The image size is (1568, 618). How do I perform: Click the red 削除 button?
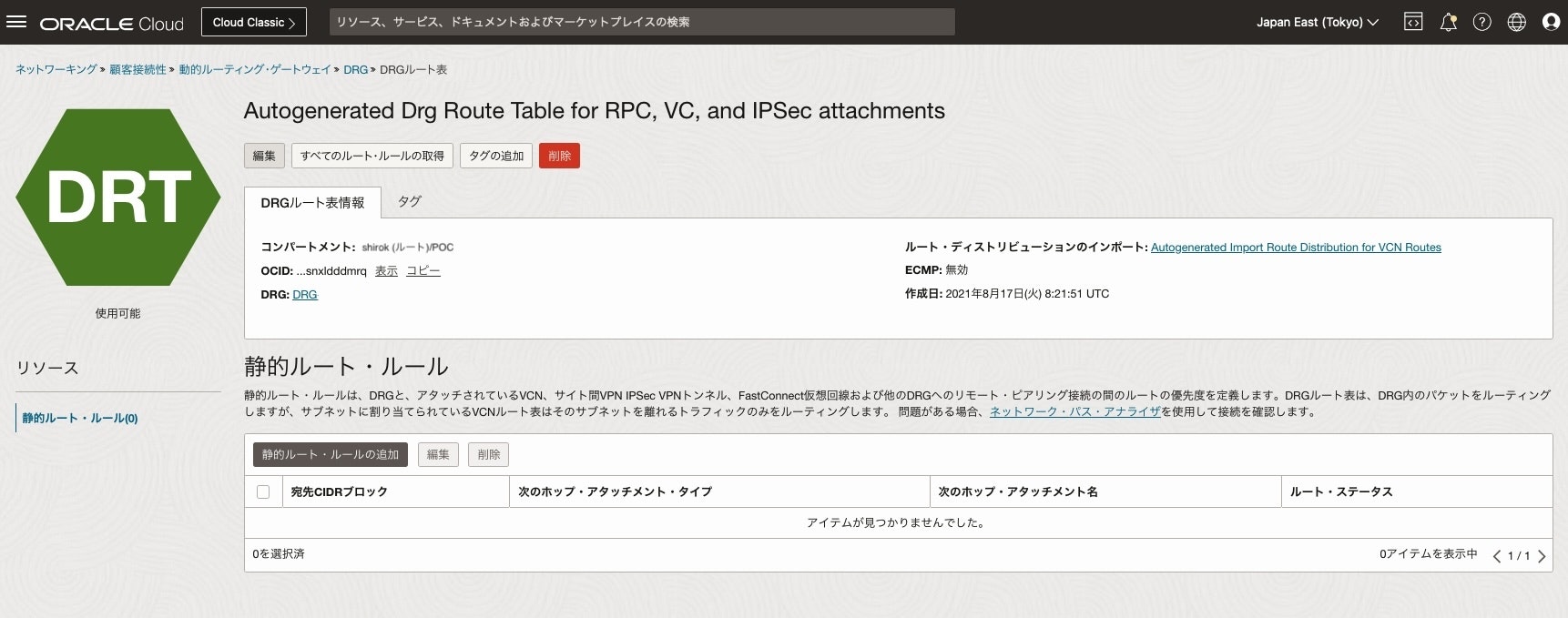[559, 156]
